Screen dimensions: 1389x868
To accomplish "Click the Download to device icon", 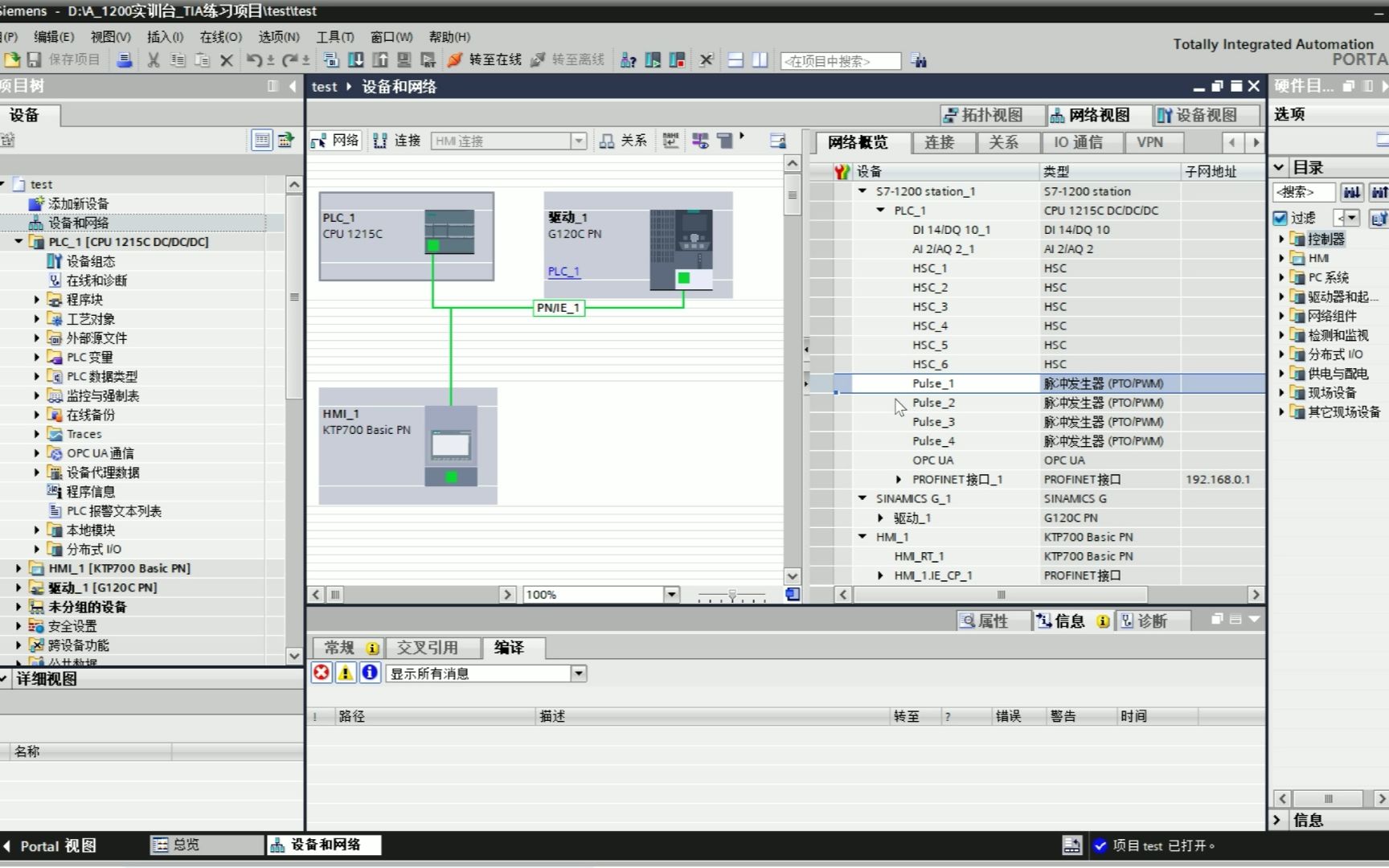I will click(355, 59).
